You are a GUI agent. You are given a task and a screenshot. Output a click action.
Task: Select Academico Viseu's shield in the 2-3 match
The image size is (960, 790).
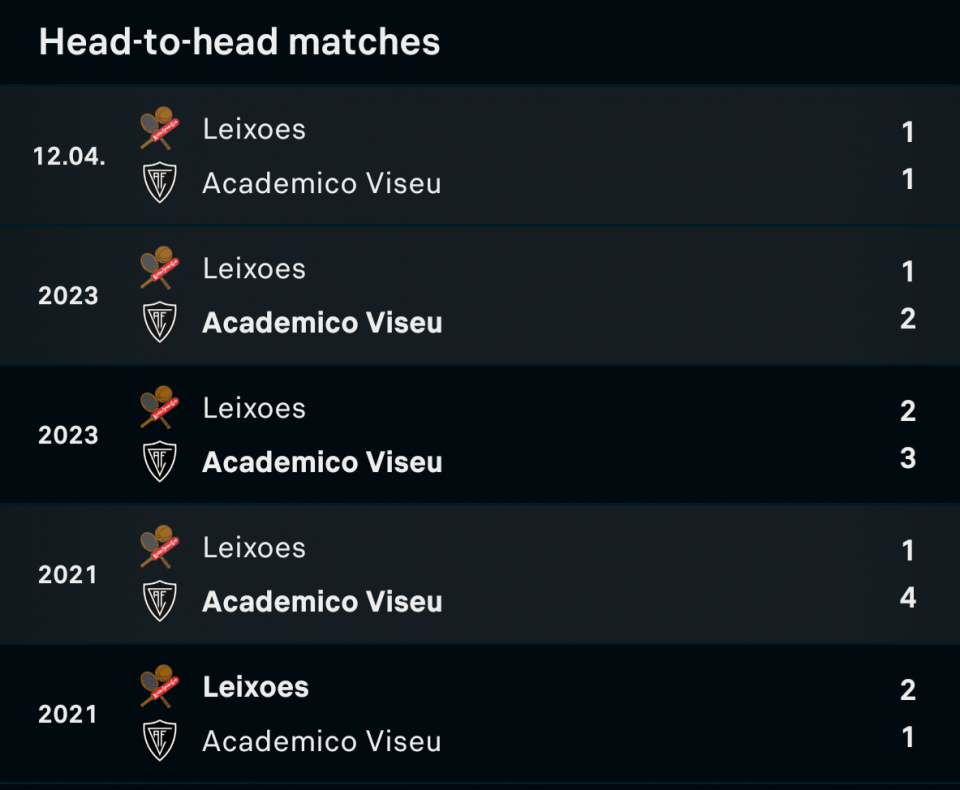tap(159, 461)
